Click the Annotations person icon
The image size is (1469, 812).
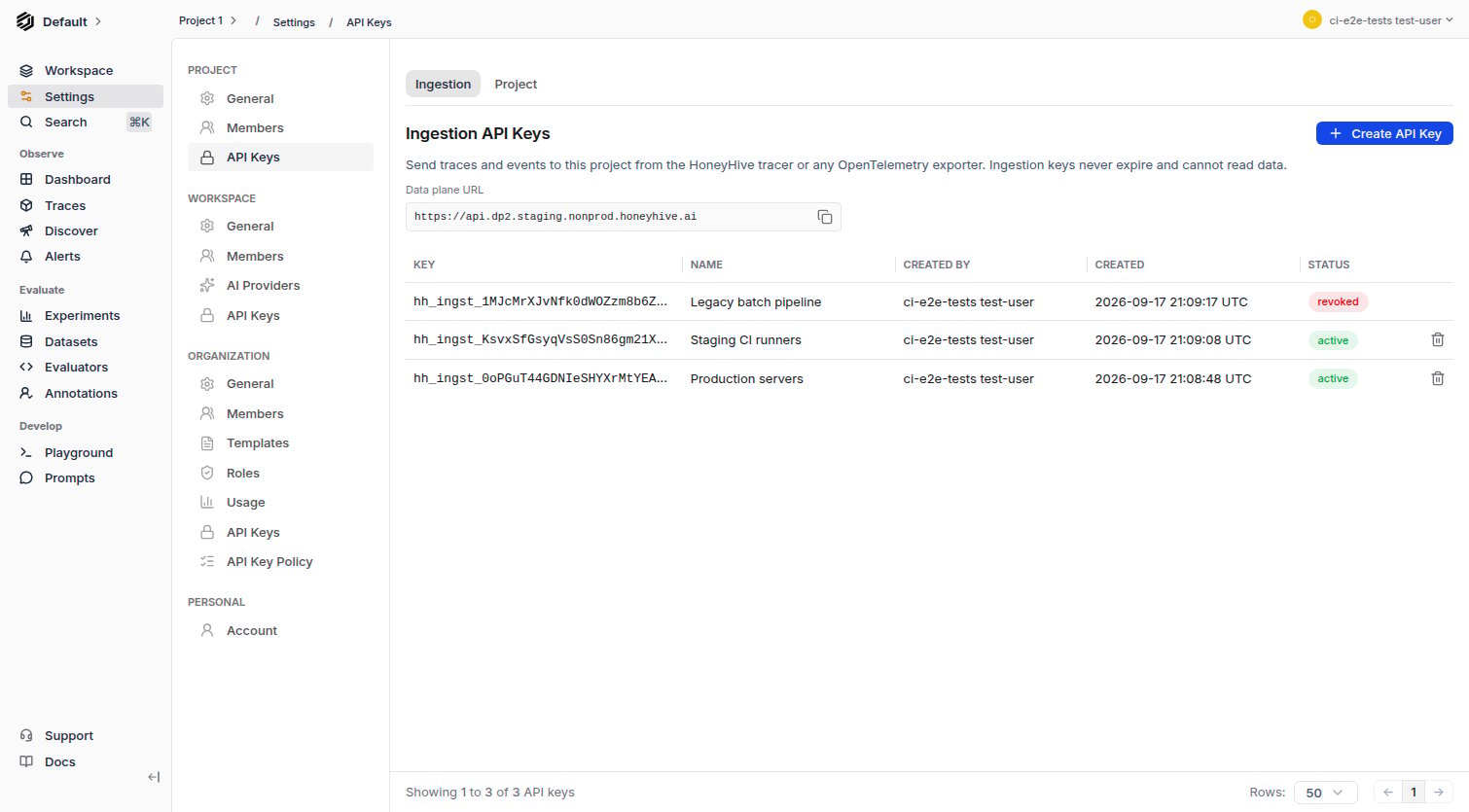(26, 393)
